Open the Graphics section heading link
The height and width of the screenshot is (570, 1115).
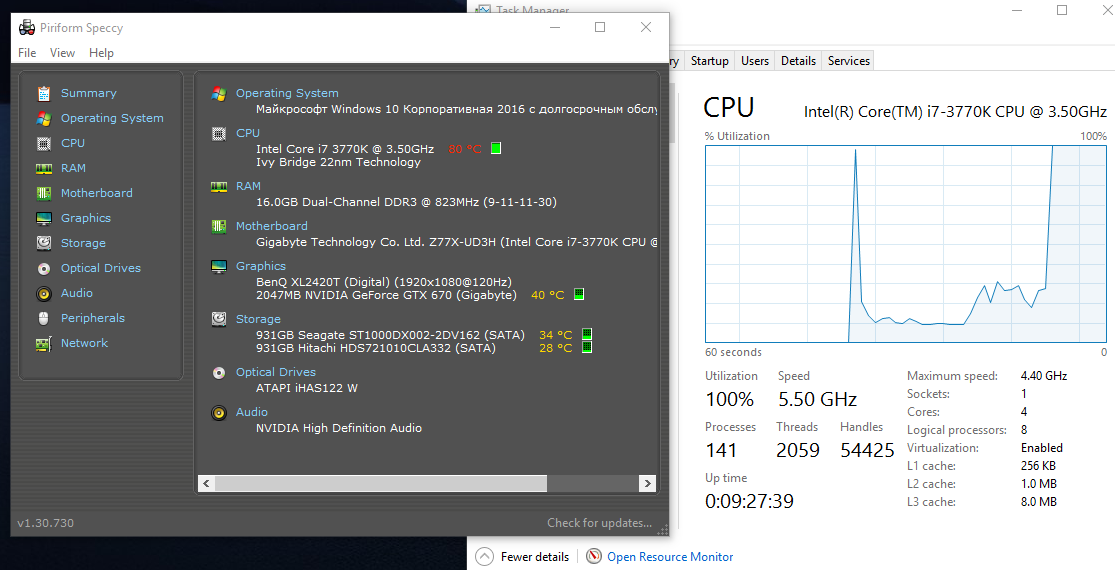pyautogui.click(x=260, y=266)
